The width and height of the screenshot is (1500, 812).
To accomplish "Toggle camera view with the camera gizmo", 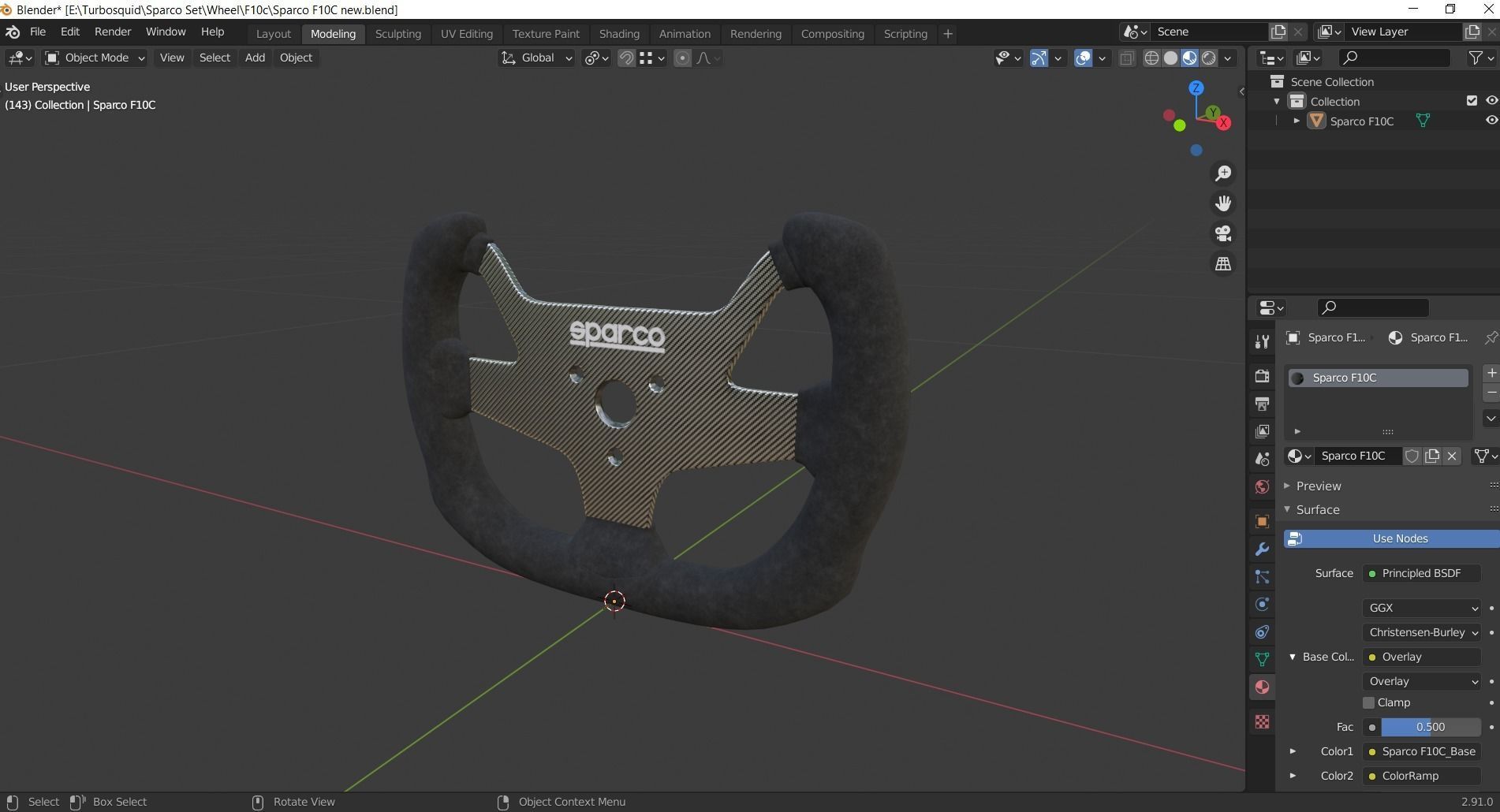I will click(x=1223, y=233).
